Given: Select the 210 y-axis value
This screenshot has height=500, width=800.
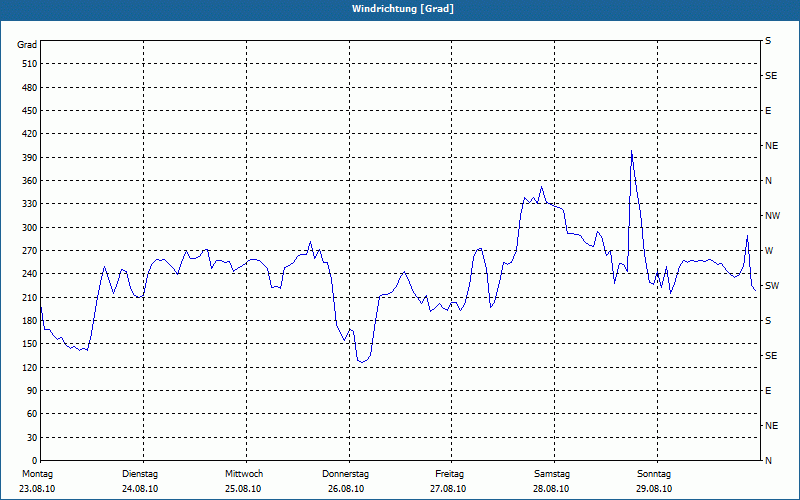Looking at the screenshot, I should click(x=30, y=297).
